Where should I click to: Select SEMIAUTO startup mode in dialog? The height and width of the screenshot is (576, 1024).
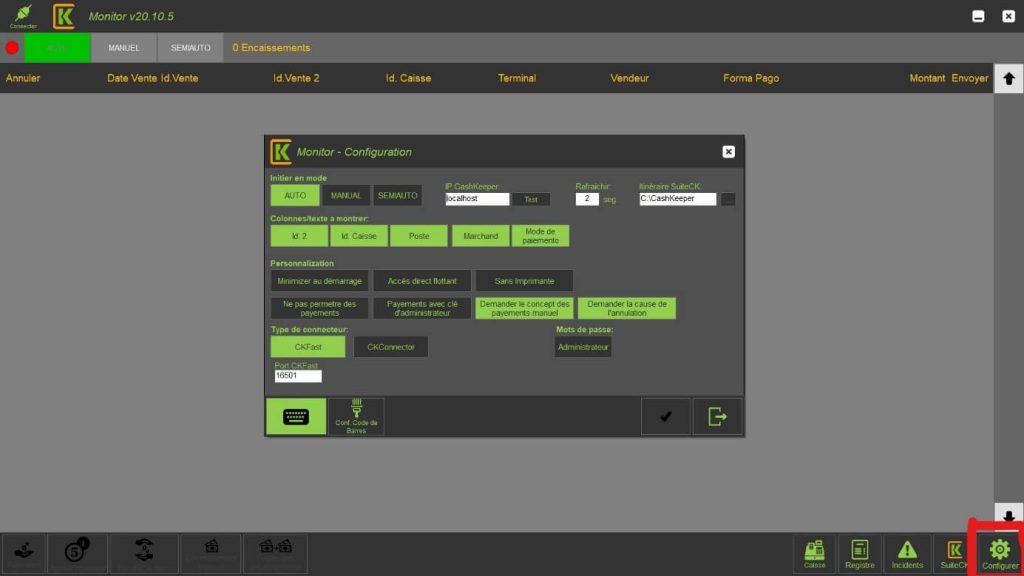coord(397,195)
